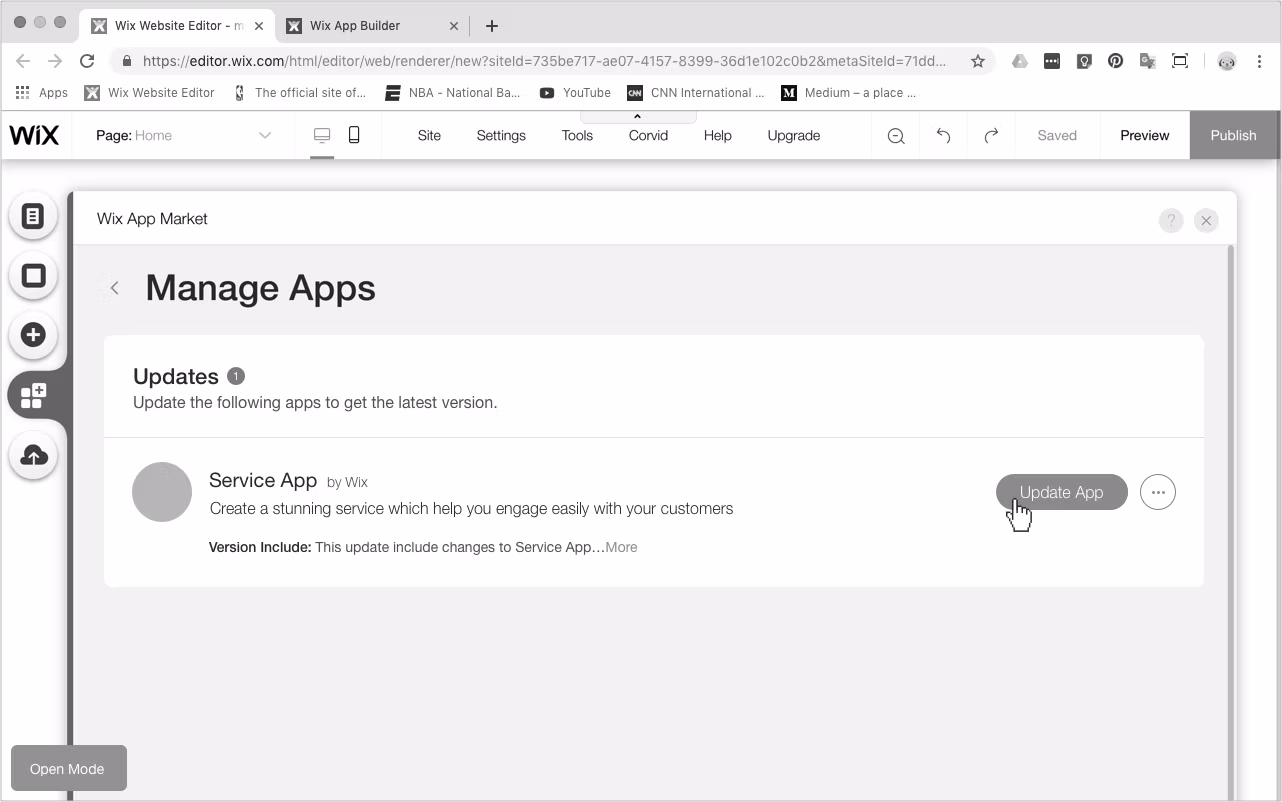The image size is (1282, 802).
Task: Open the Corvid menu
Action: [x=648, y=135]
